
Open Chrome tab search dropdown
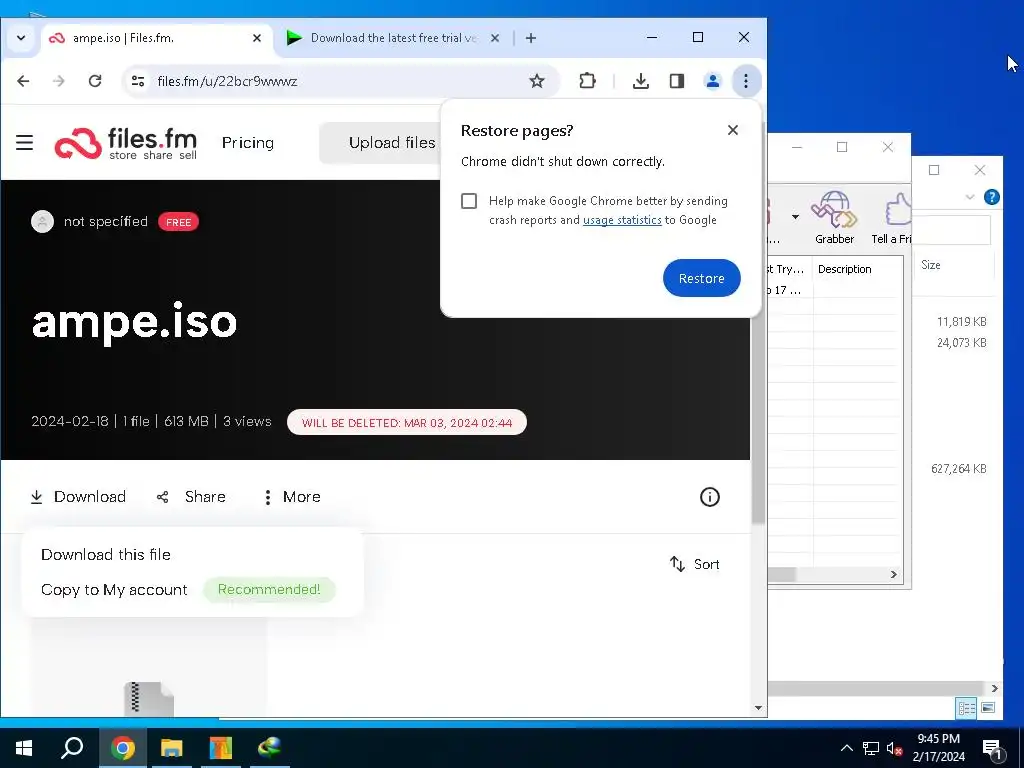click(21, 38)
